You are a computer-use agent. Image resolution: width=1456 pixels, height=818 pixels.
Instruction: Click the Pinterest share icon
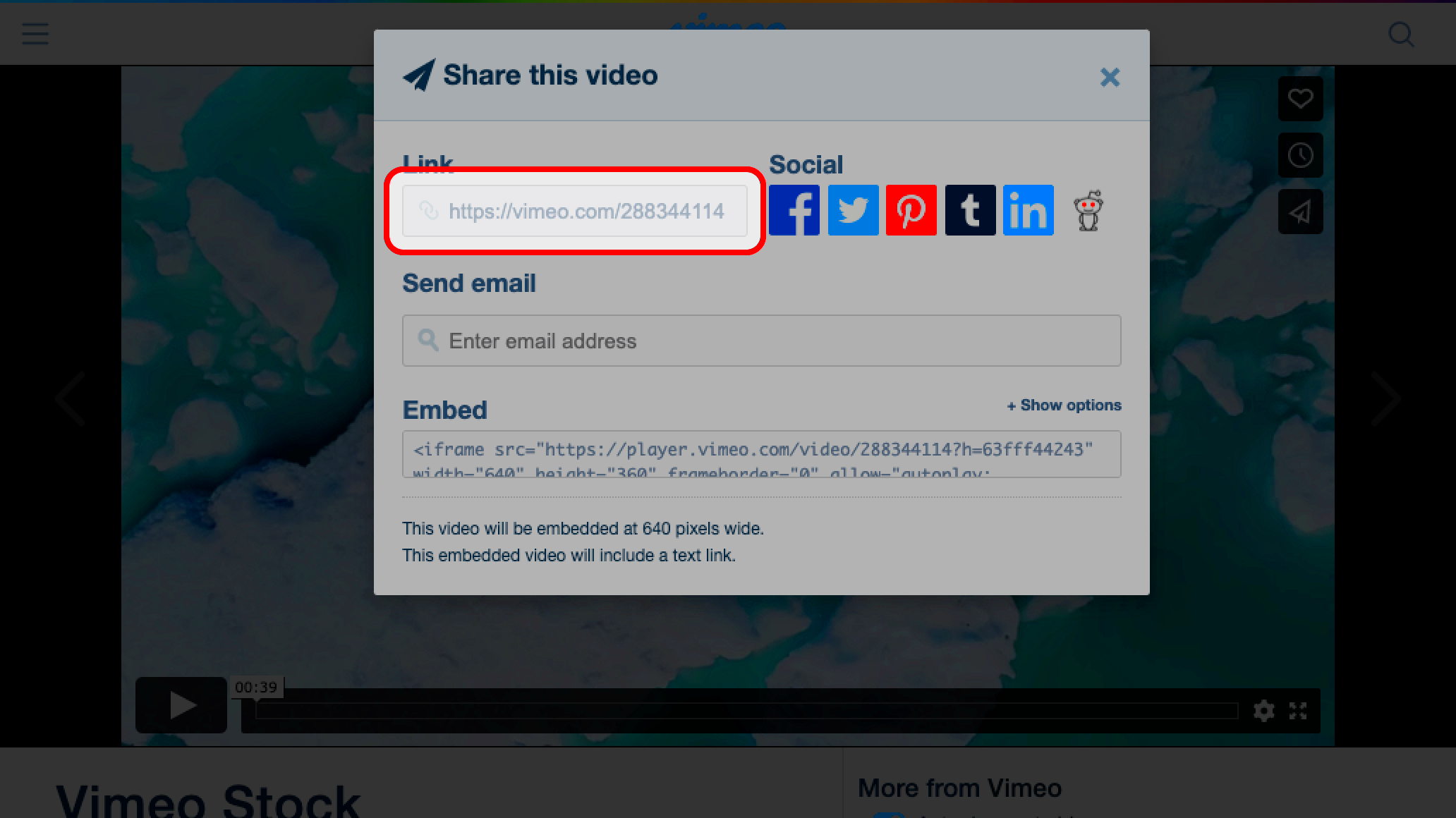click(911, 210)
